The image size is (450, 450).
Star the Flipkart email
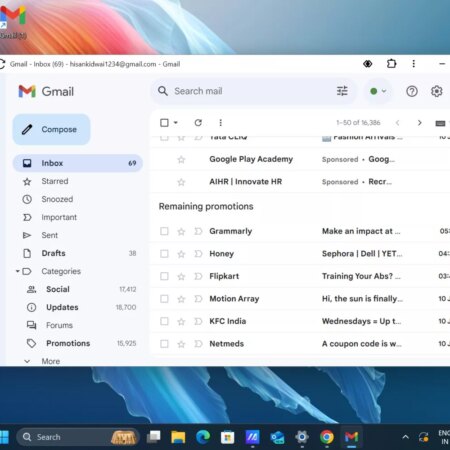pyautogui.click(x=181, y=276)
